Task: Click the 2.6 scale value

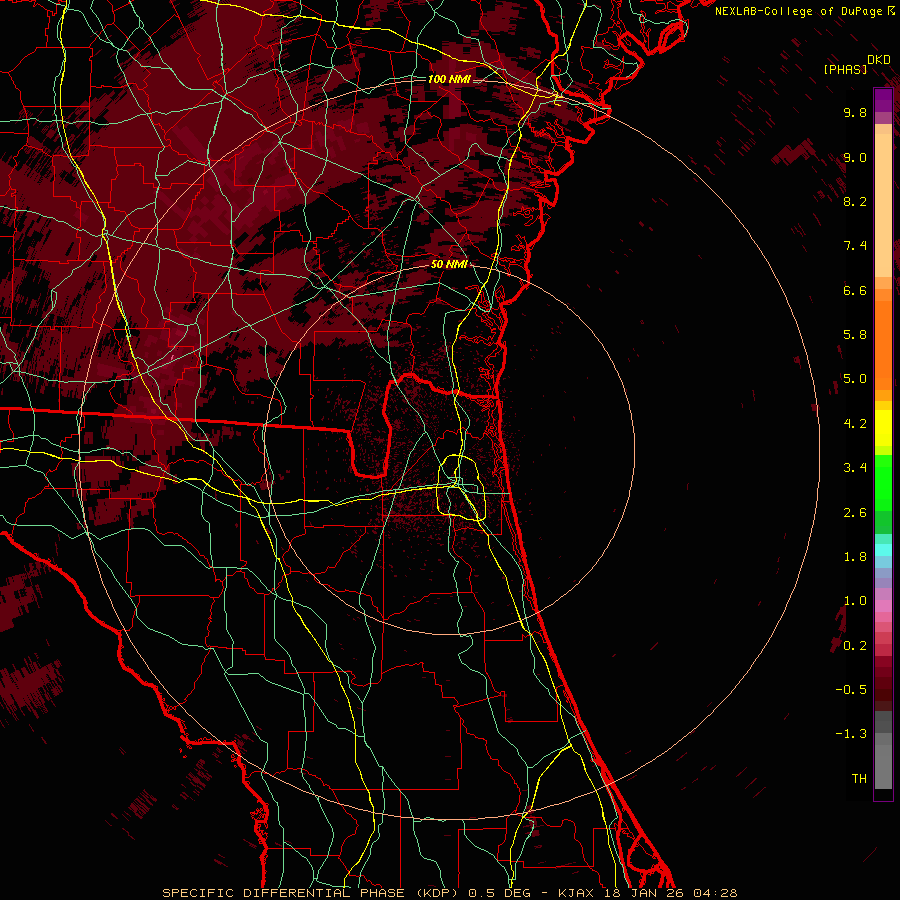Action: point(855,513)
